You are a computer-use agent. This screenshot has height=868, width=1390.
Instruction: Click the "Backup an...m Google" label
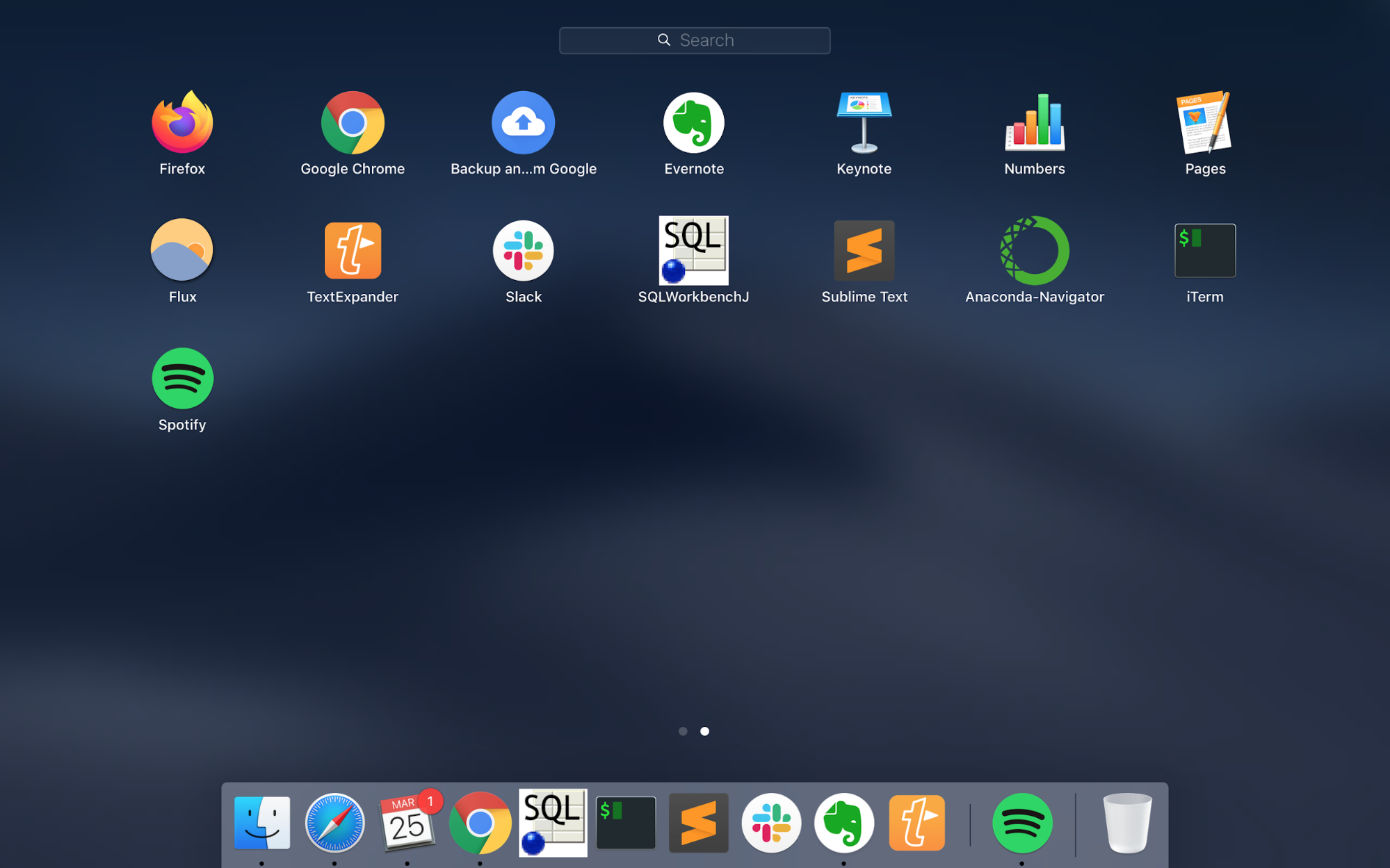(523, 169)
